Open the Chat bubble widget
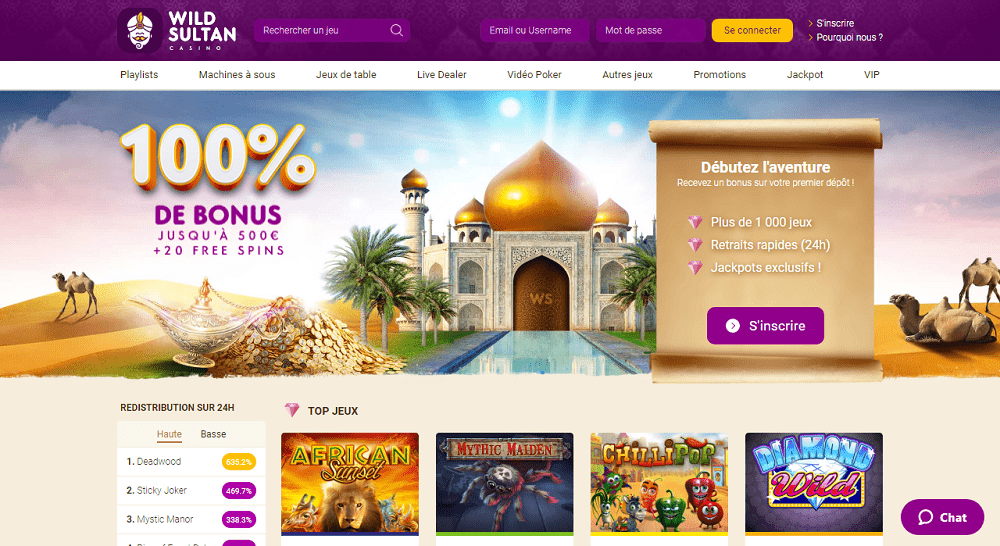Viewport: 1000px width, 546px height. (x=943, y=517)
